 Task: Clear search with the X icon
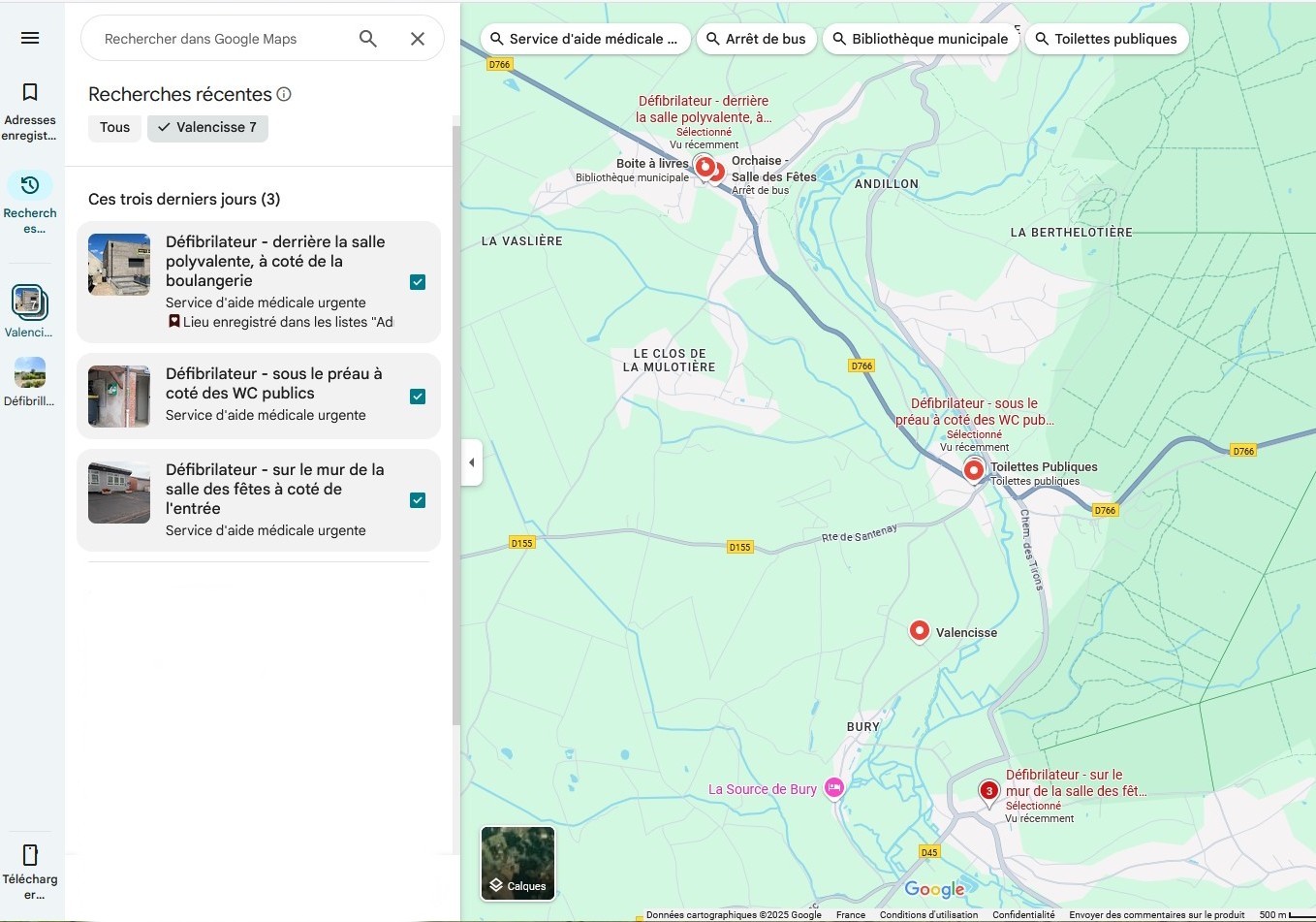point(418,39)
